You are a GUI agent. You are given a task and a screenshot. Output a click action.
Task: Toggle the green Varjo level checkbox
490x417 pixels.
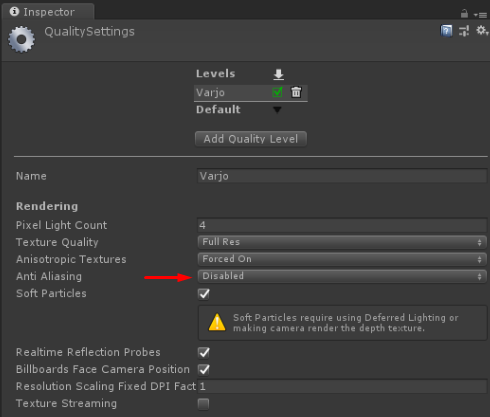pyautogui.click(x=277, y=92)
